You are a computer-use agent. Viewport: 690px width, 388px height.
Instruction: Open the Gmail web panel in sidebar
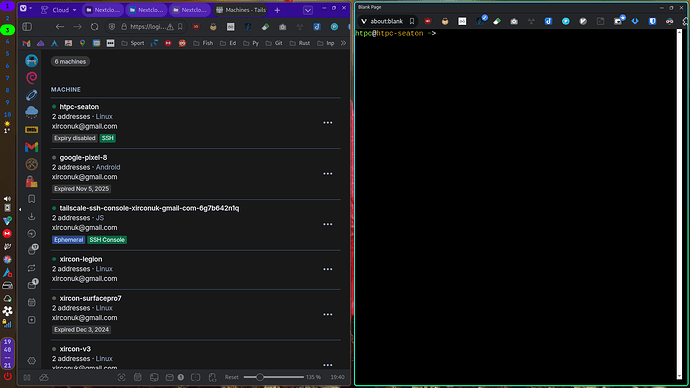32,147
